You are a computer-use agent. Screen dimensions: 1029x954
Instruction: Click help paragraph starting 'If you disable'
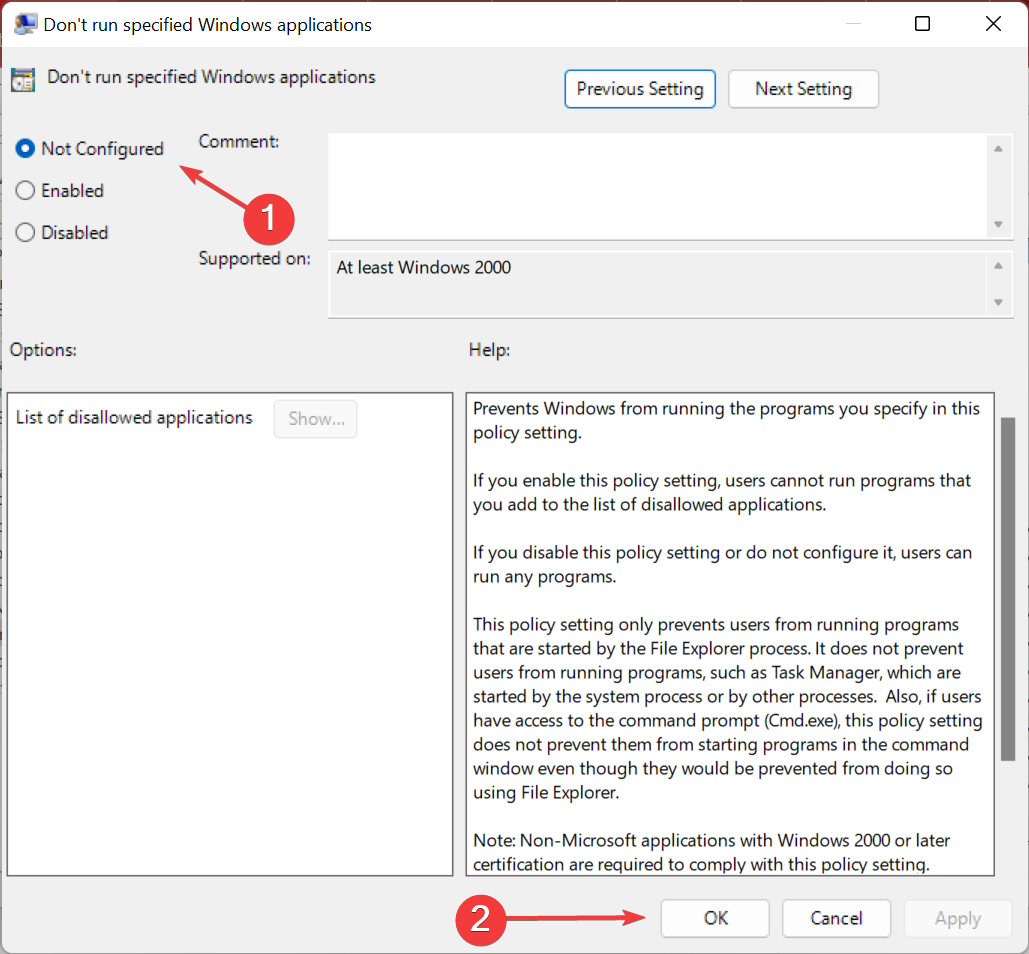(x=723, y=565)
